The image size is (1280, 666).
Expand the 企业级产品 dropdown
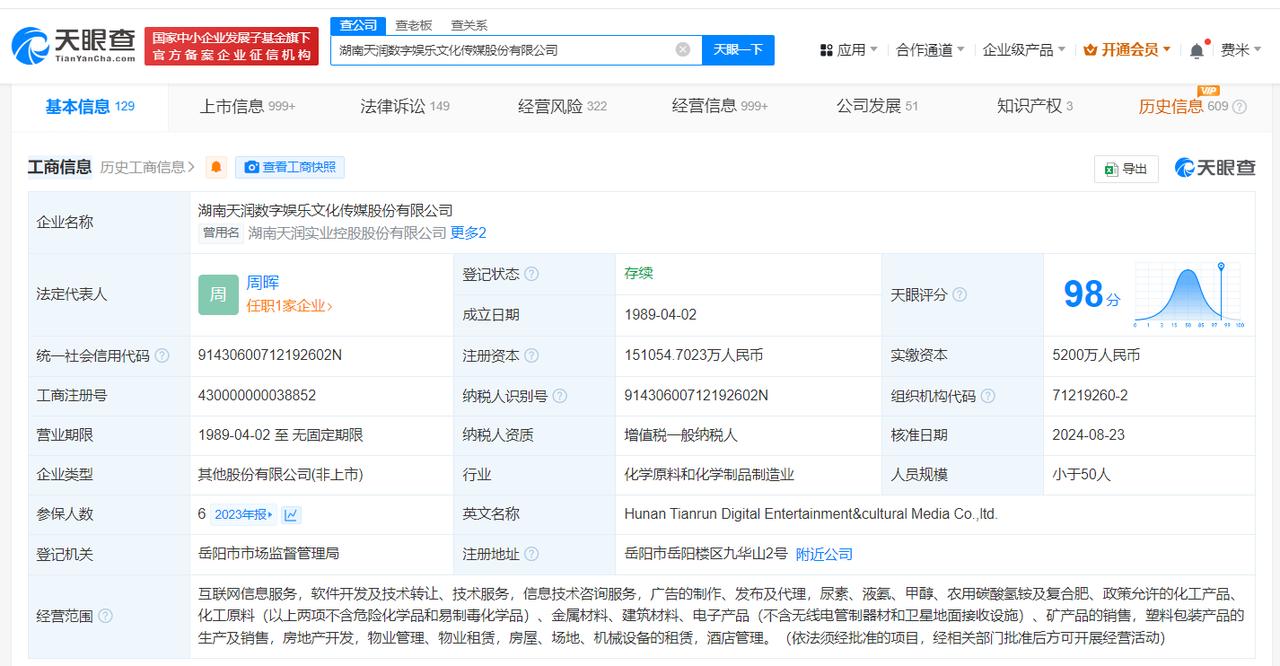click(1024, 49)
